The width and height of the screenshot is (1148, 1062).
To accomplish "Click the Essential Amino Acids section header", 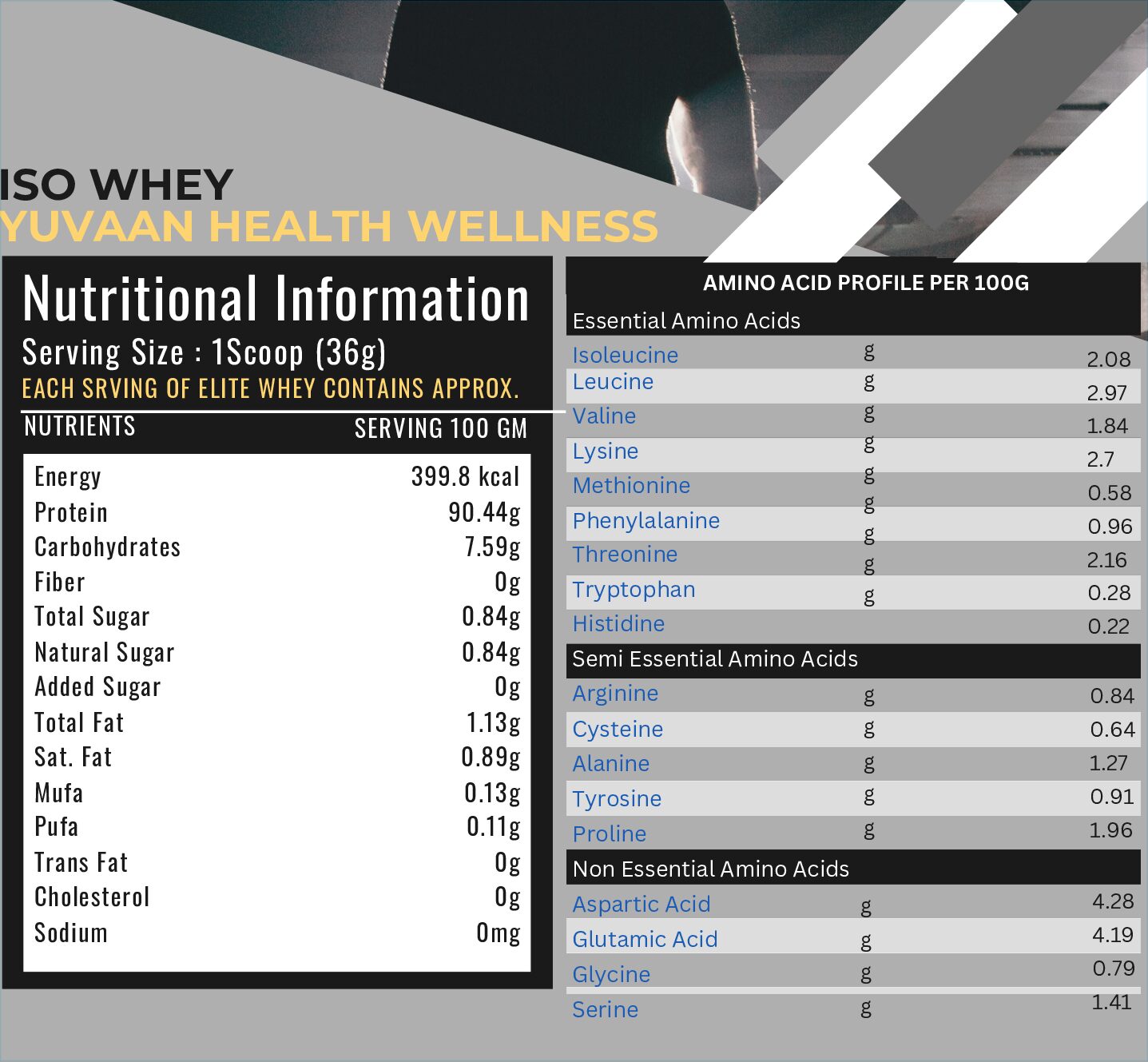I will coord(686,321).
